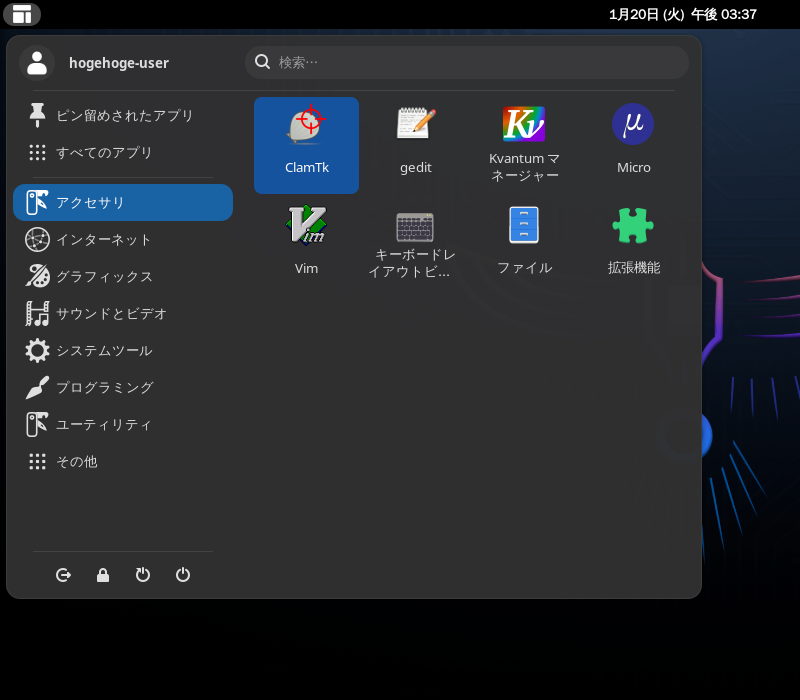Viewport: 800px width, 700px height.
Task: Select the グラフィックス category
Action: [x=123, y=277]
